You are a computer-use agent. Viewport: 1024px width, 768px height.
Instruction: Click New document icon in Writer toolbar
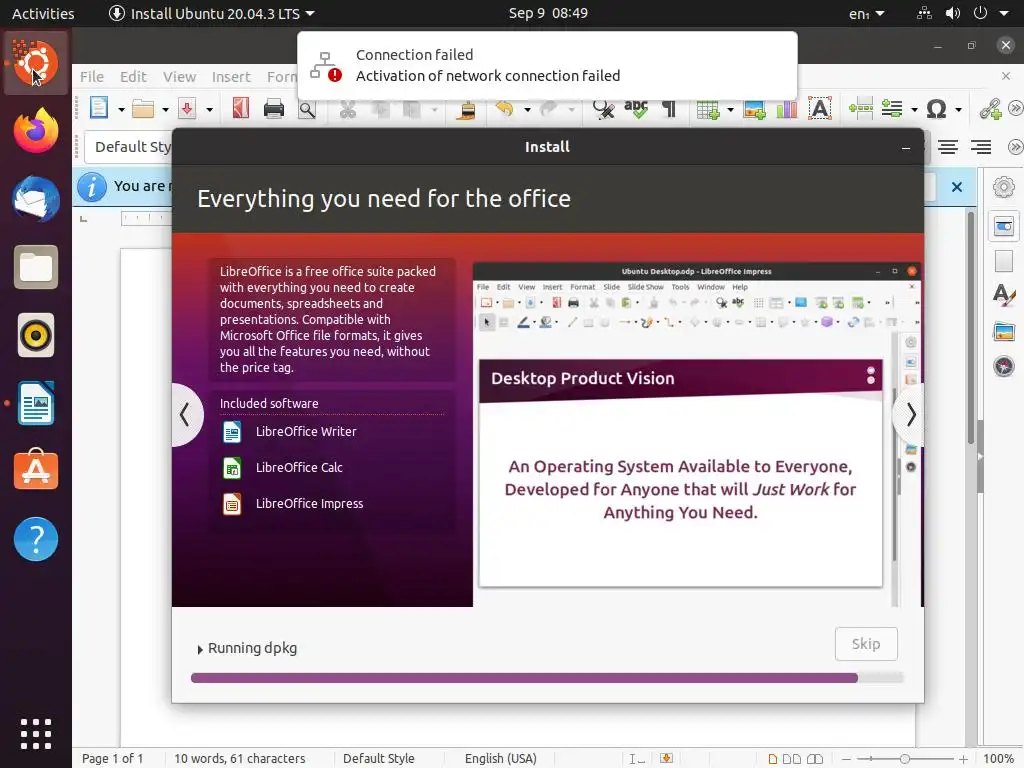(x=99, y=108)
